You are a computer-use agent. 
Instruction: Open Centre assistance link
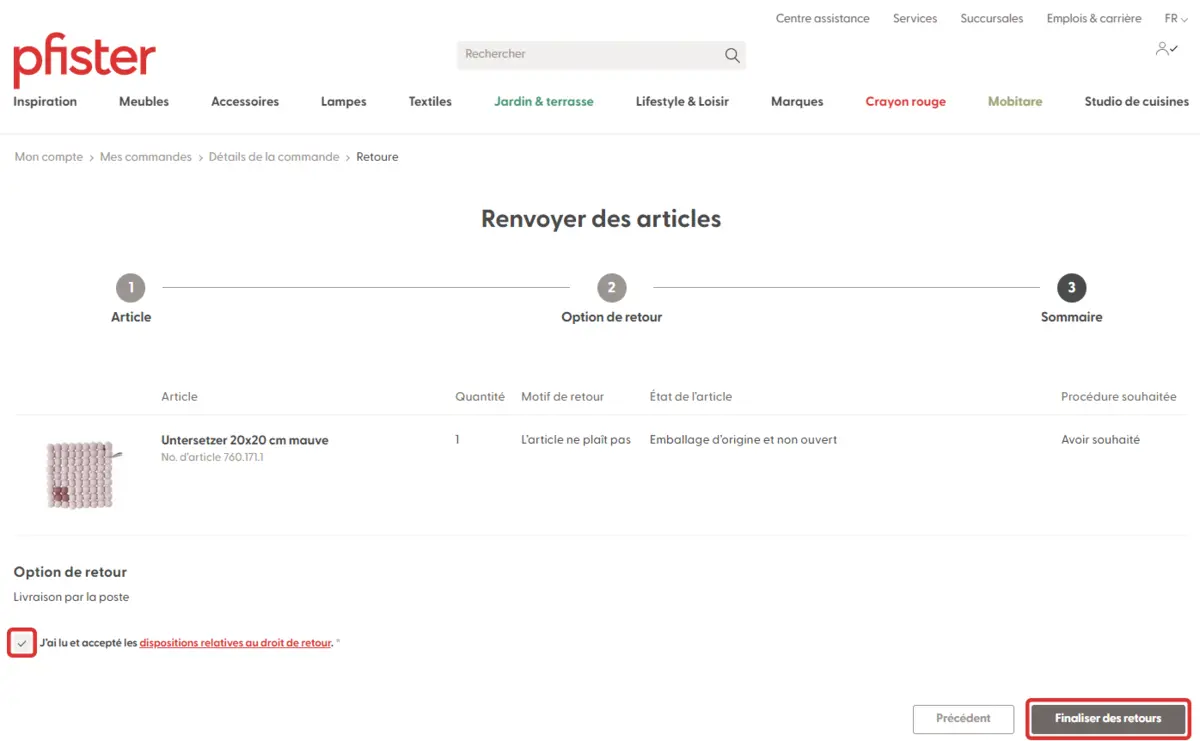[x=822, y=18]
